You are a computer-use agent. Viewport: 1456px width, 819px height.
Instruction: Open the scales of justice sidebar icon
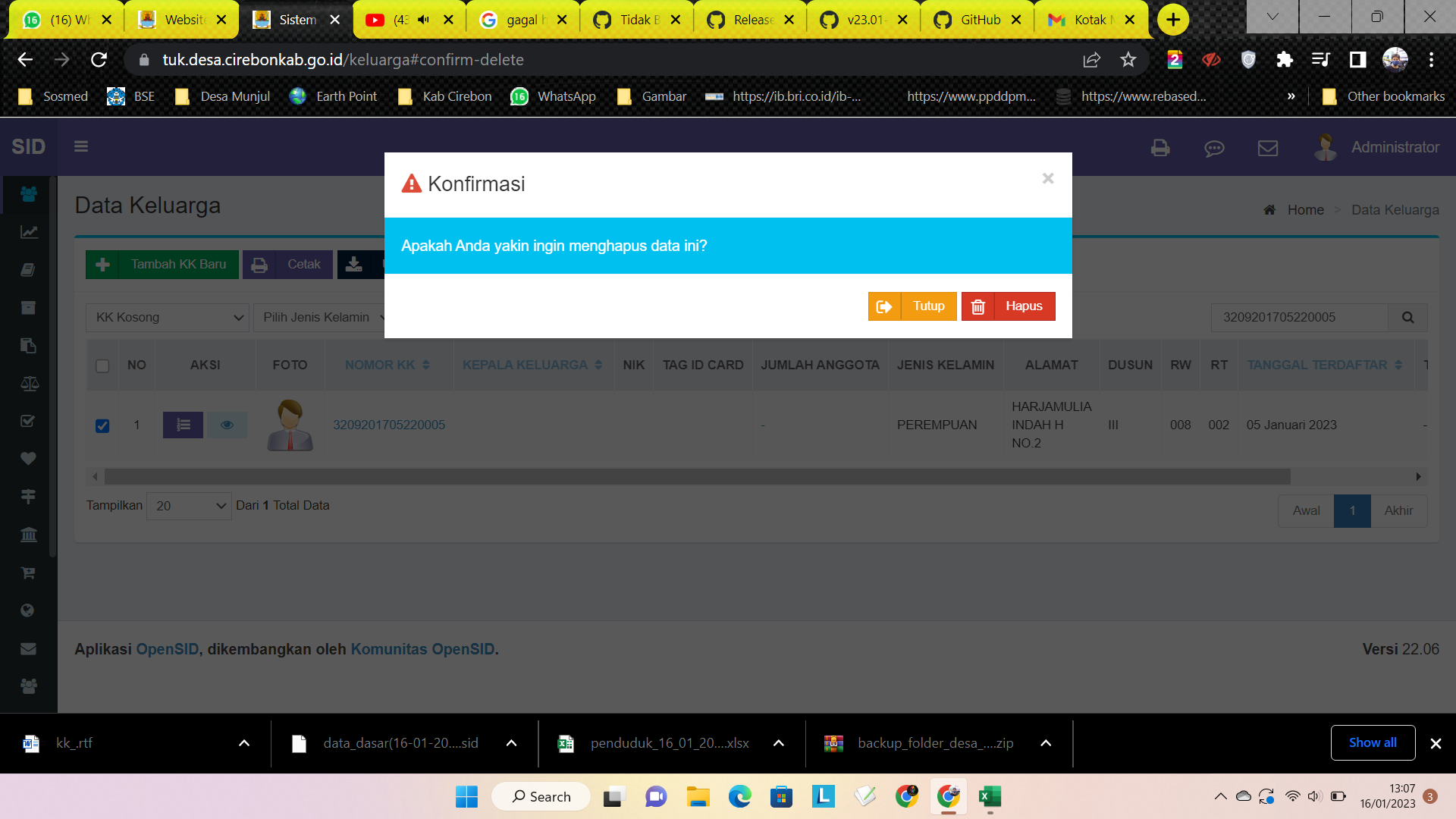coord(30,383)
